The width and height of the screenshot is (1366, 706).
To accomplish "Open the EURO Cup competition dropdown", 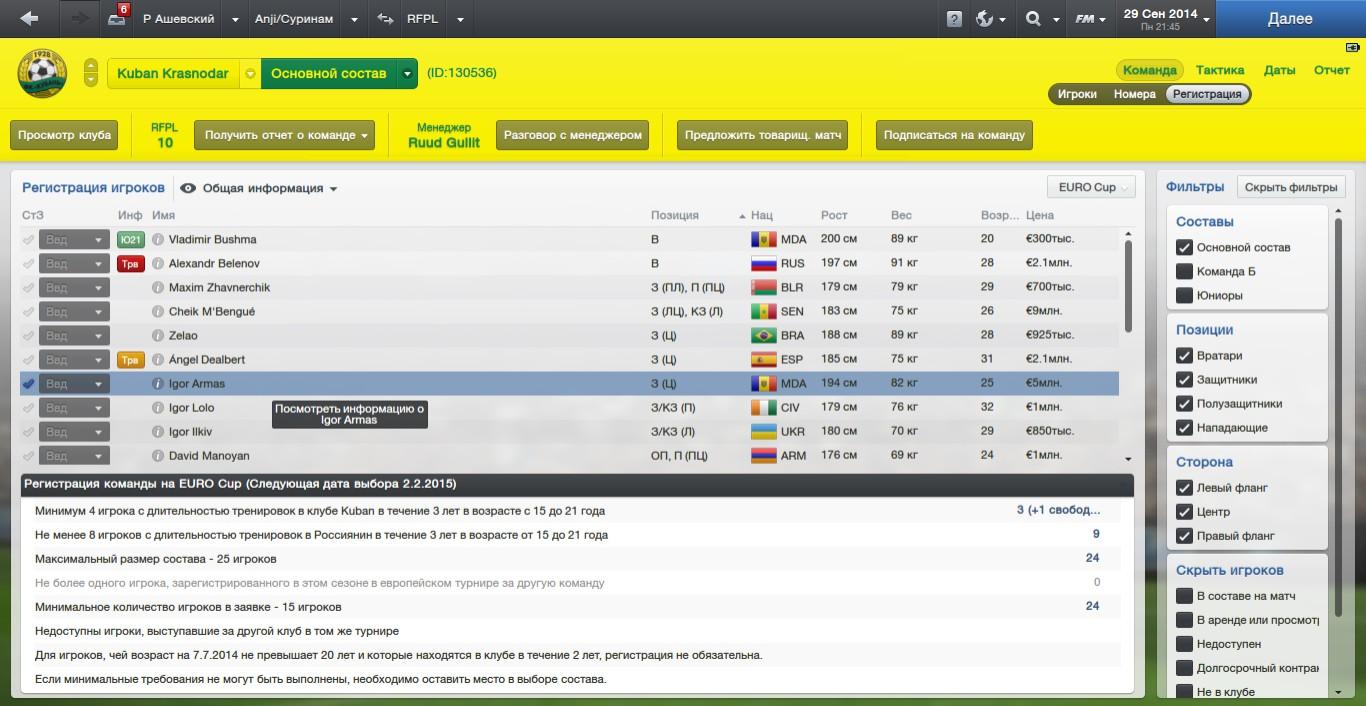I will 1091,188.
